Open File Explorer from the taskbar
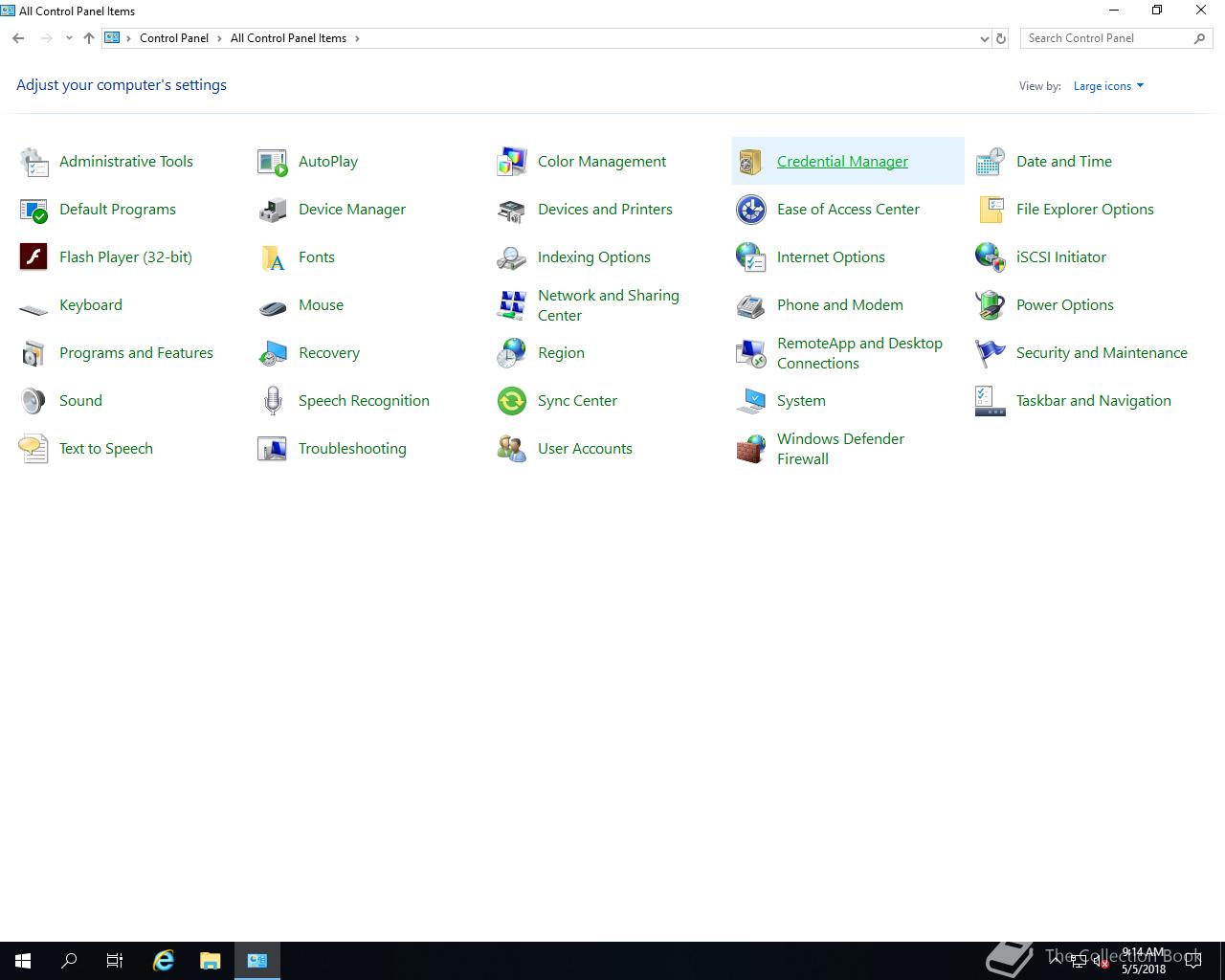 click(x=211, y=961)
